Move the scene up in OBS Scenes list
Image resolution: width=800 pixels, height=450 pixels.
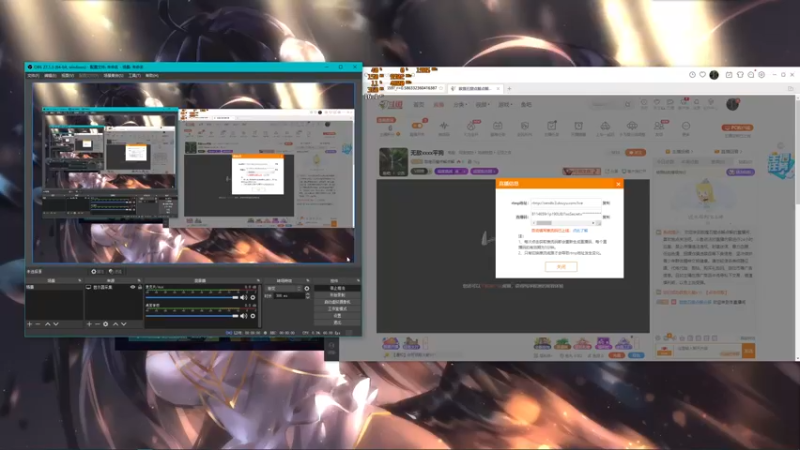coord(47,324)
